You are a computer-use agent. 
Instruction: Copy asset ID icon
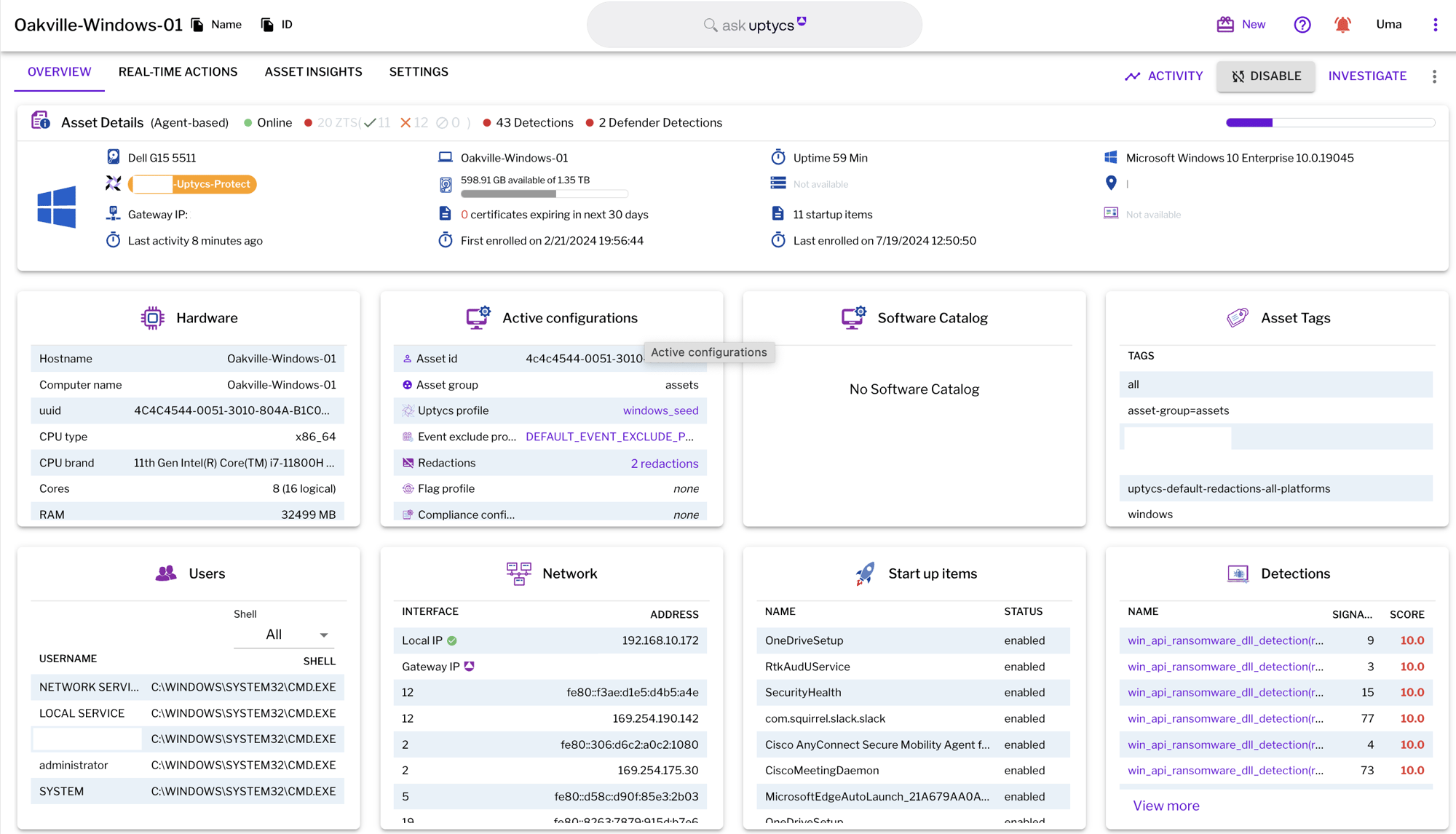pyautogui.click(x=267, y=25)
